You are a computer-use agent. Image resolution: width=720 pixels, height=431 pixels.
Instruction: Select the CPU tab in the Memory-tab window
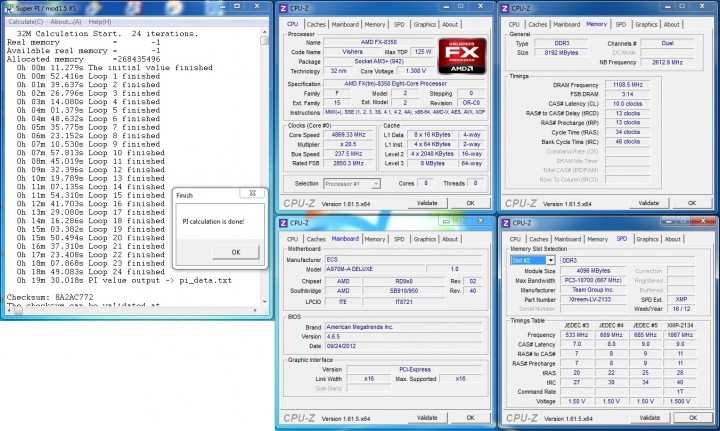click(514, 24)
